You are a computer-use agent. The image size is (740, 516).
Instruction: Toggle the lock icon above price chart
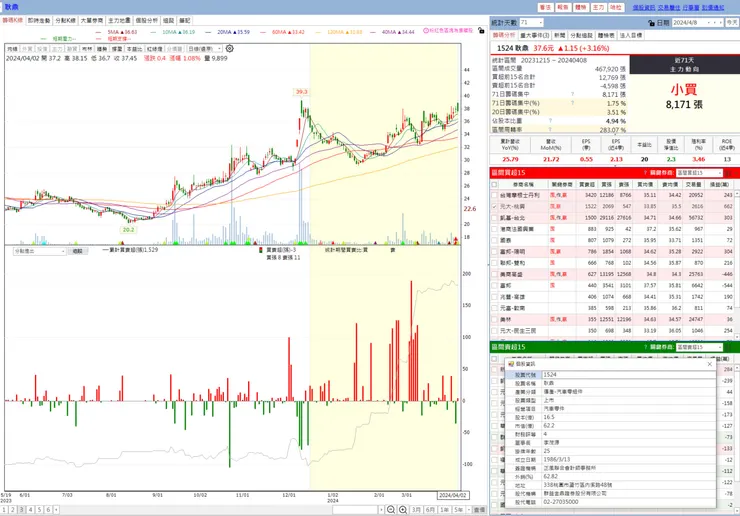tap(481, 31)
